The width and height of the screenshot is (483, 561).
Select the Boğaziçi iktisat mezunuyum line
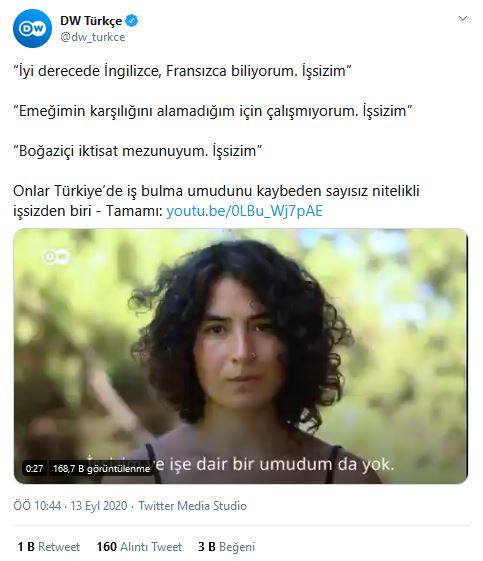click(x=138, y=151)
